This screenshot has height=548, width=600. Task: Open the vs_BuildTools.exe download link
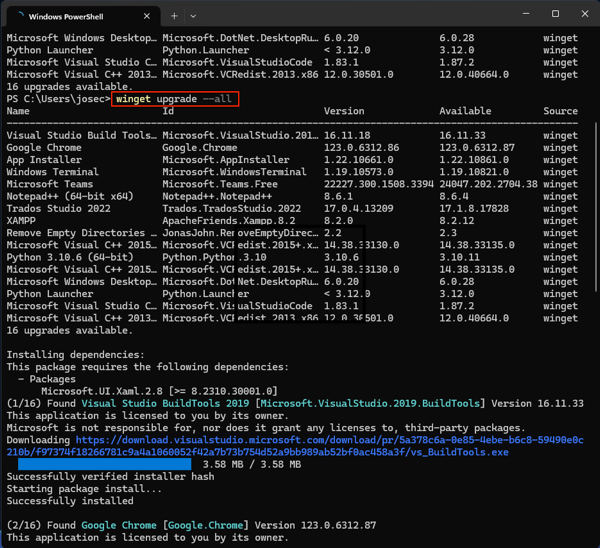point(295,446)
